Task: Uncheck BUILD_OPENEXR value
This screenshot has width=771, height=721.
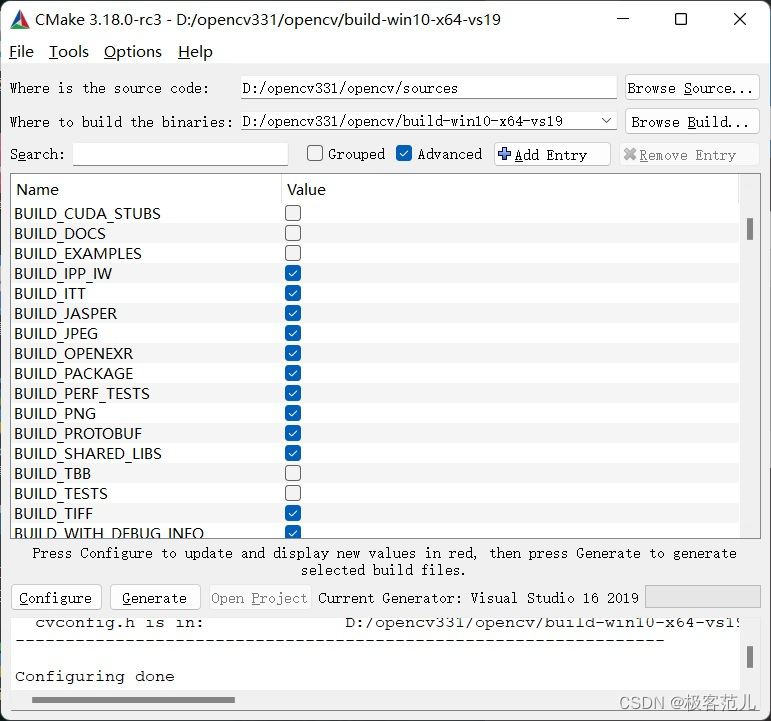Action: (293, 353)
